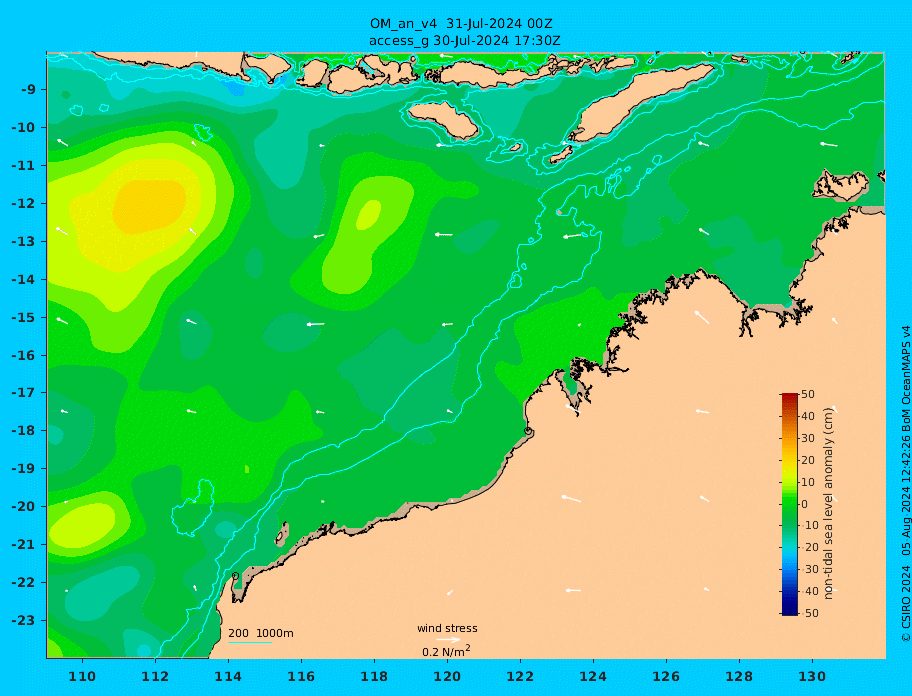Click the latitude label -12
Screen dimensions: 912x696
23,204
